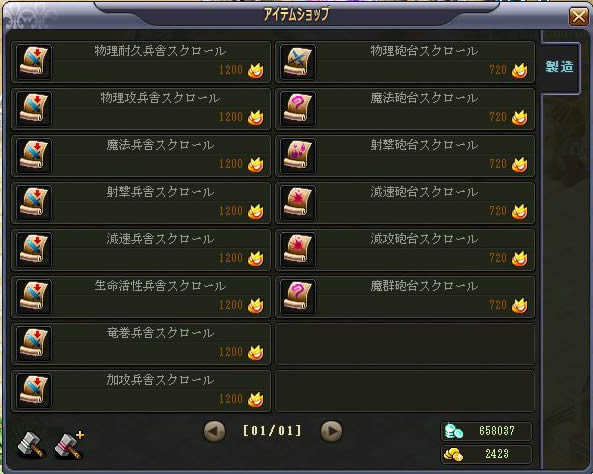Select the 射撃砲台スクロール scroll icon
Screen dimensions: 593x474
(x=298, y=156)
